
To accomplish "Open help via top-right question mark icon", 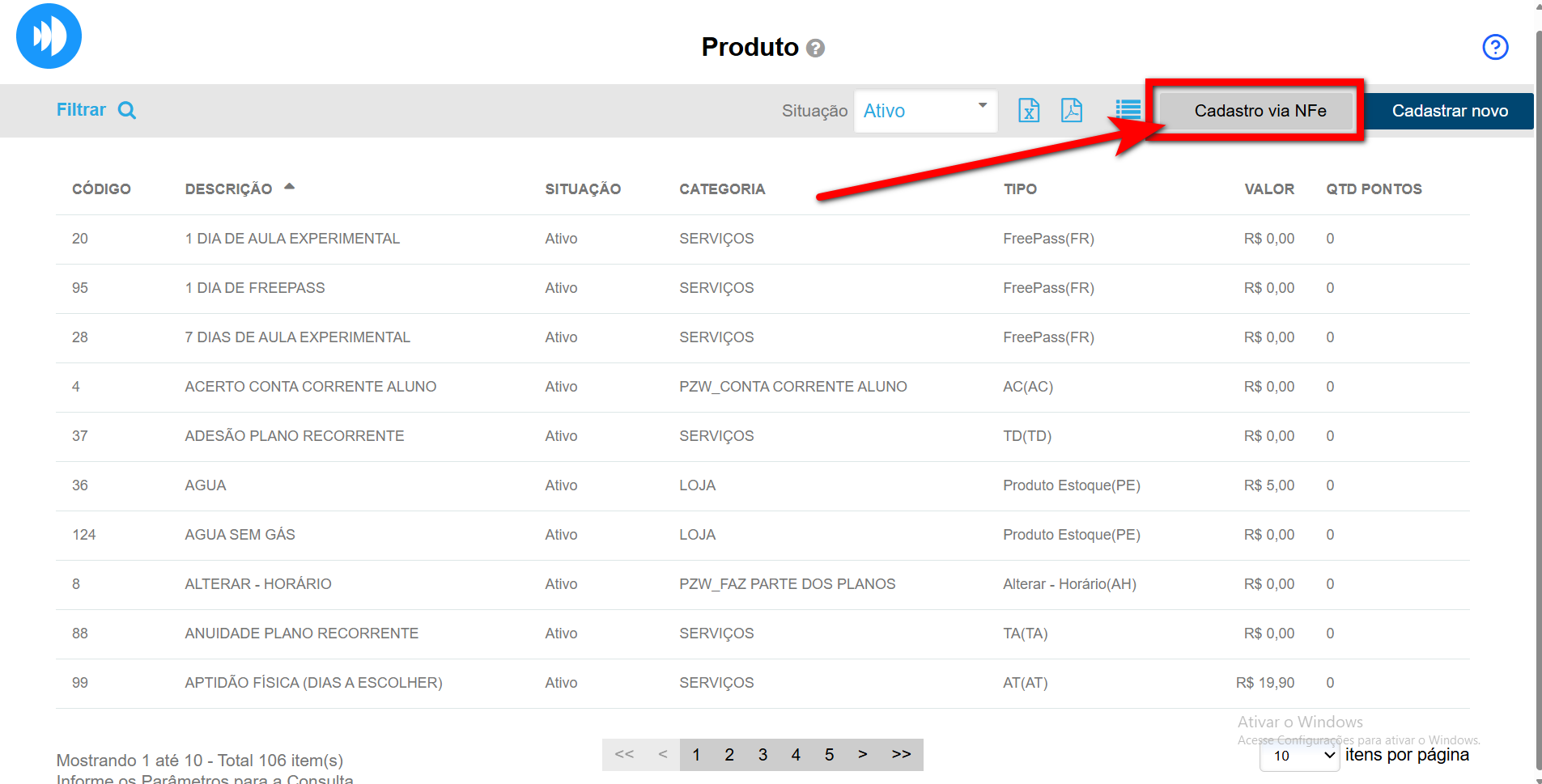I will pos(1494,47).
